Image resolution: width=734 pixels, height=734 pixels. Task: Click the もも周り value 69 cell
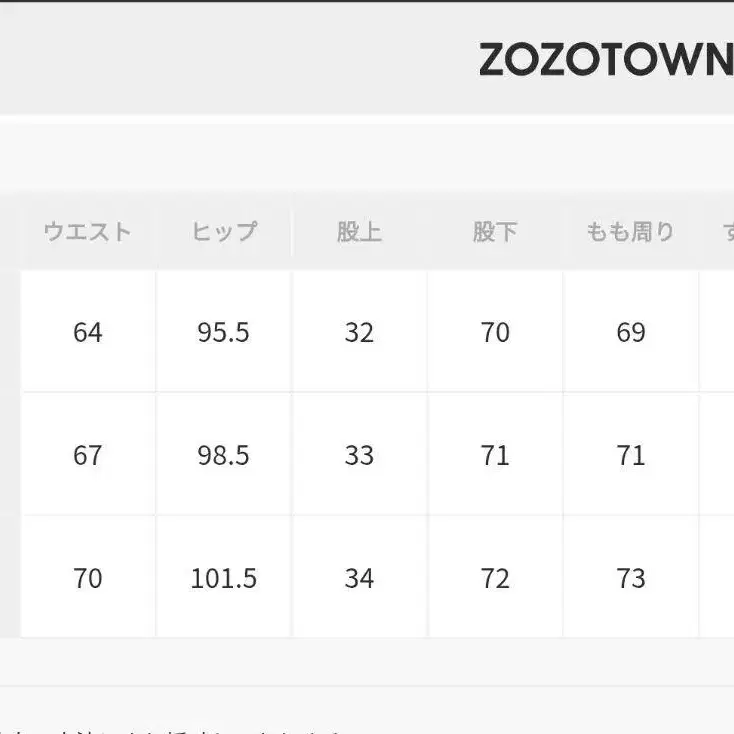click(631, 332)
